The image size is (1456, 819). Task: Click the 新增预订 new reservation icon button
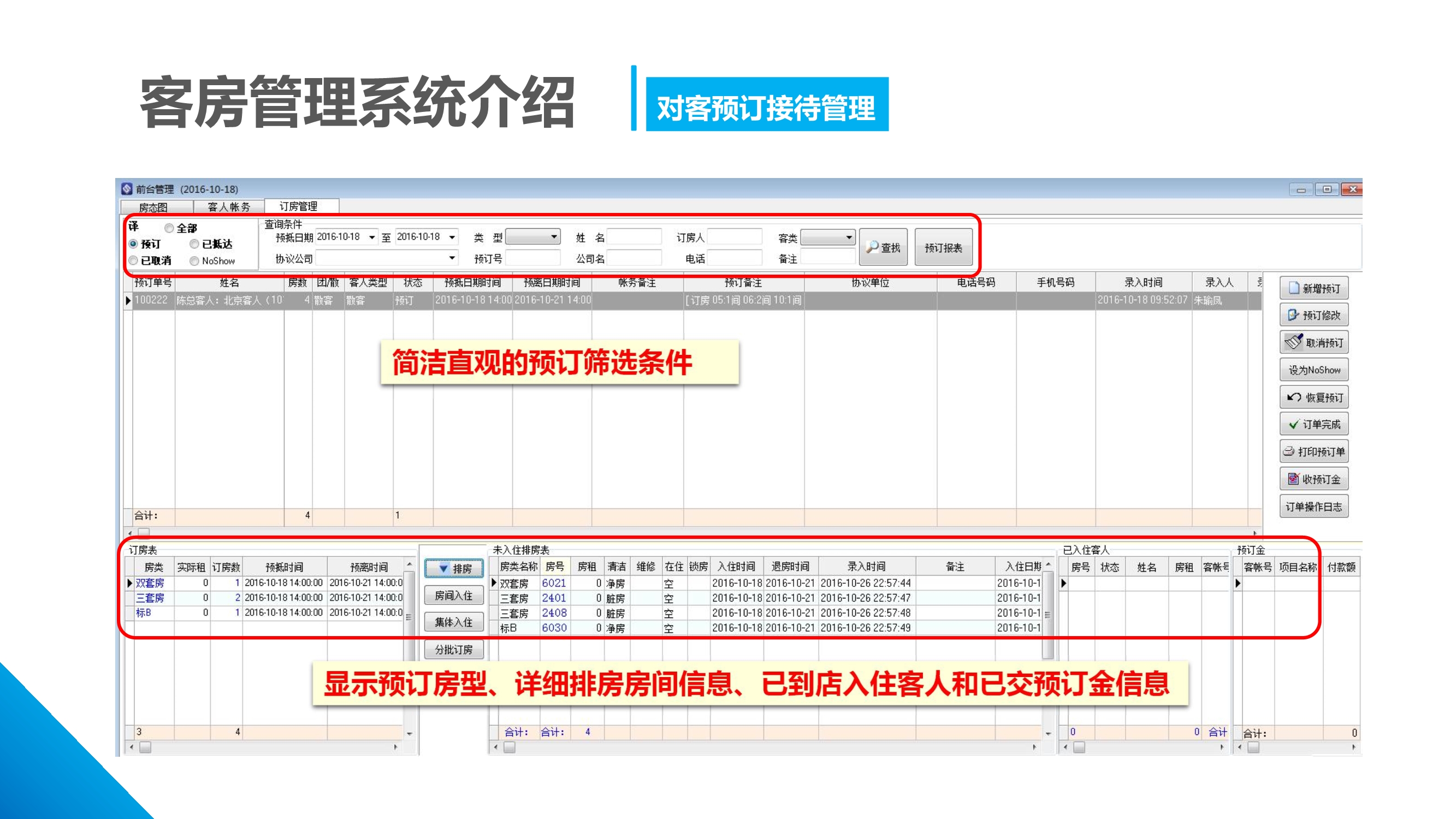click(x=1313, y=288)
